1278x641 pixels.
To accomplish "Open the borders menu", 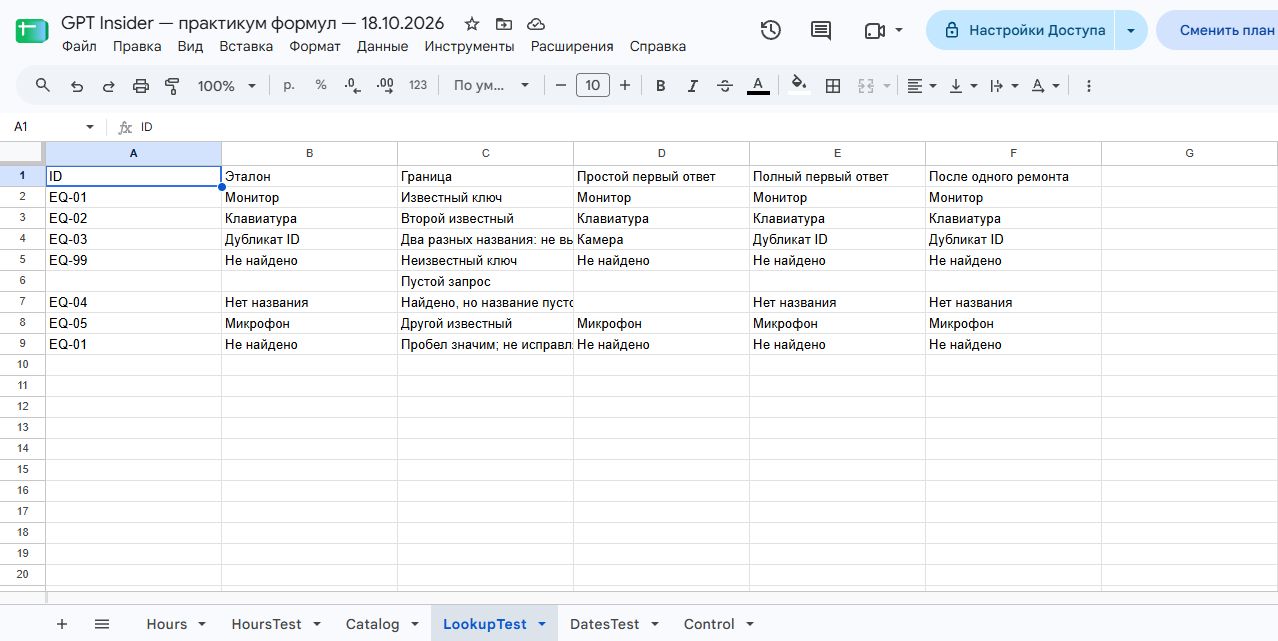I will tap(833, 86).
